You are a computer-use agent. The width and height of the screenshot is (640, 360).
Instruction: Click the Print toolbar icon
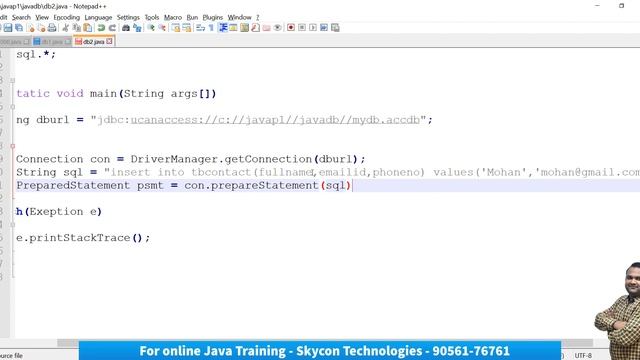52,28
